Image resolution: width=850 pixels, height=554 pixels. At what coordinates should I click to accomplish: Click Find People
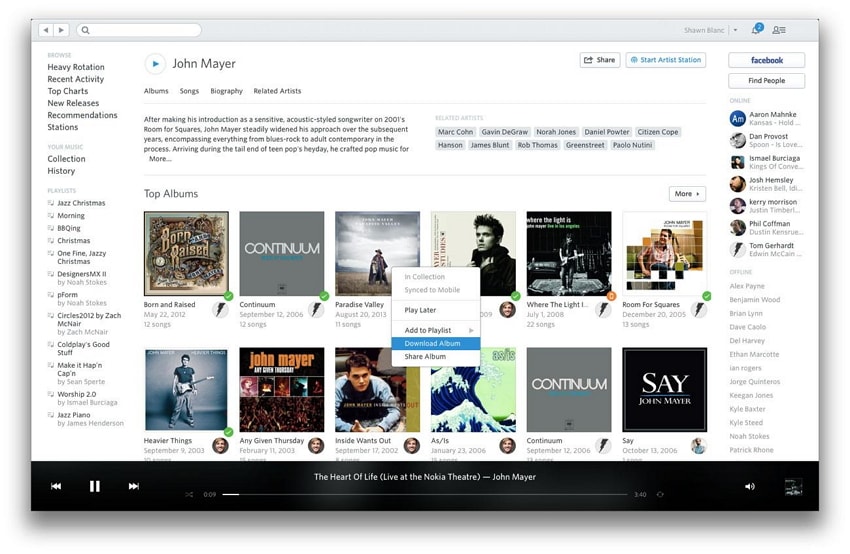(x=767, y=81)
